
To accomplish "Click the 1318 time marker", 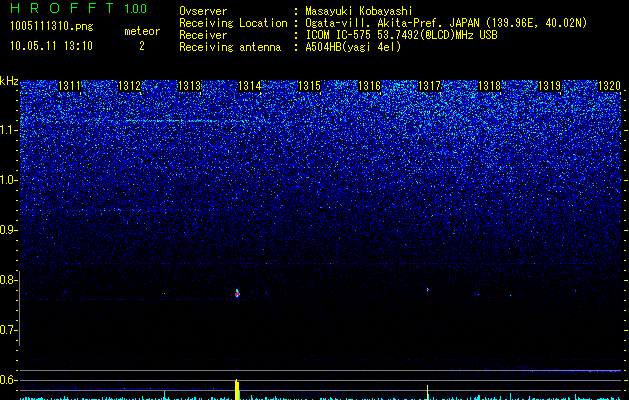I will tap(489, 86).
